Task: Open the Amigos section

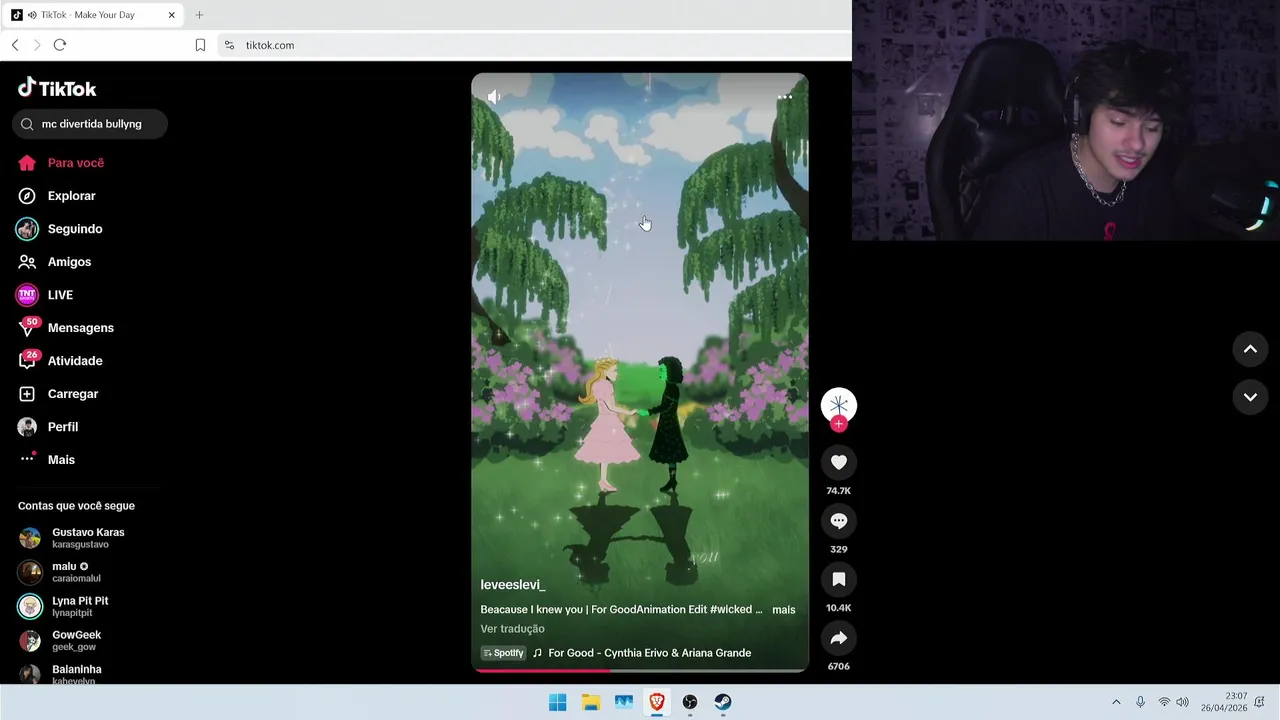Action: tap(69, 262)
